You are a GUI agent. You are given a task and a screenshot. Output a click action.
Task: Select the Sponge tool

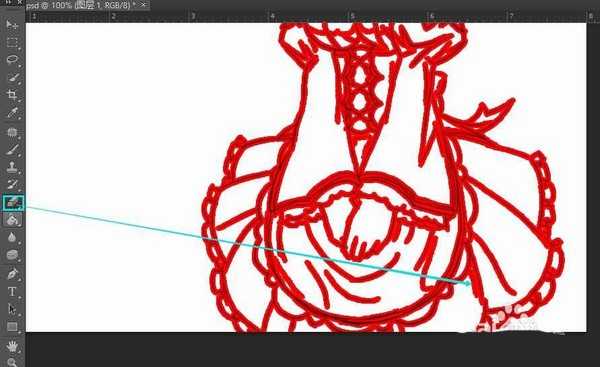click(12, 255)
